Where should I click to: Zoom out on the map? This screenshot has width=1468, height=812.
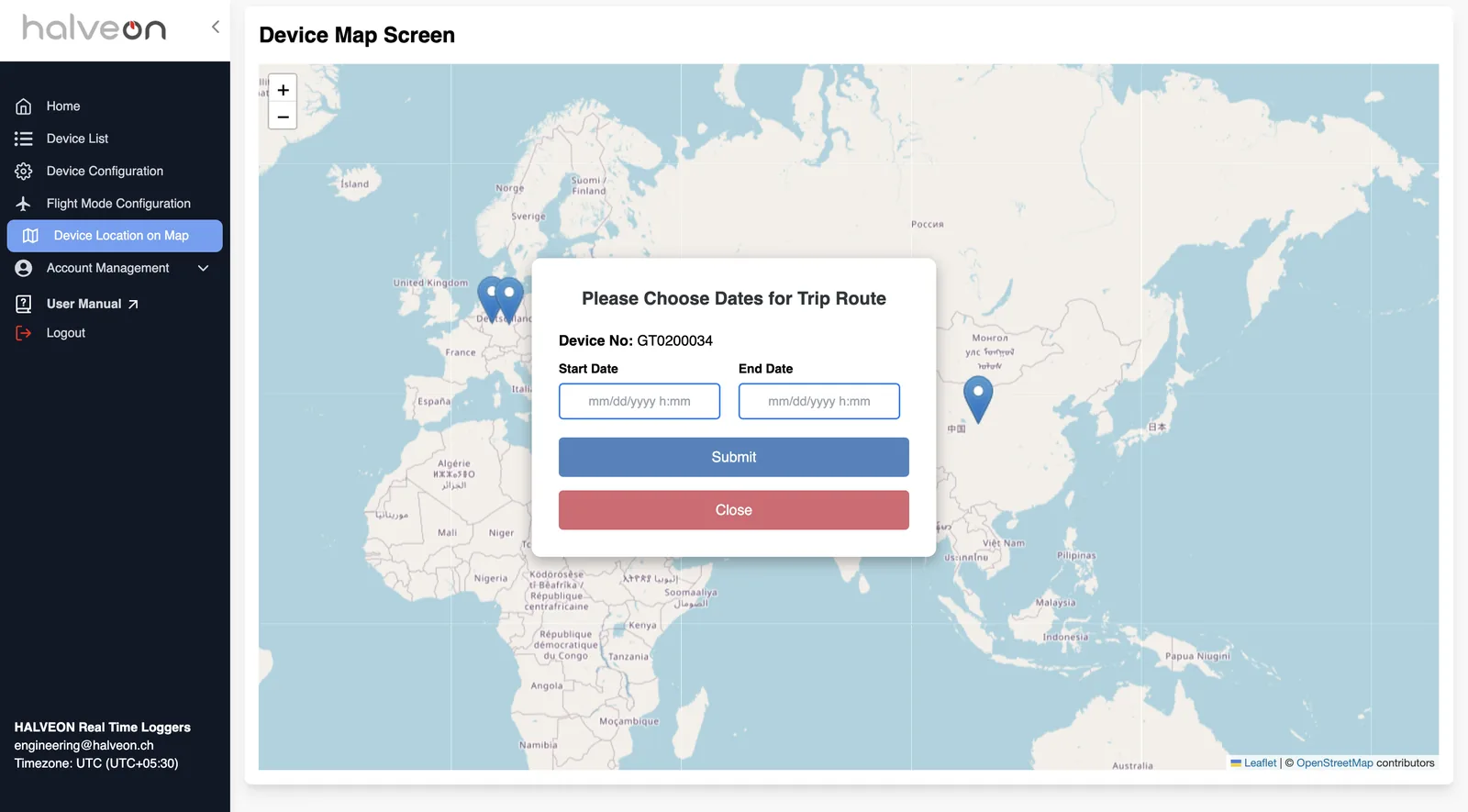click(283, 117)
